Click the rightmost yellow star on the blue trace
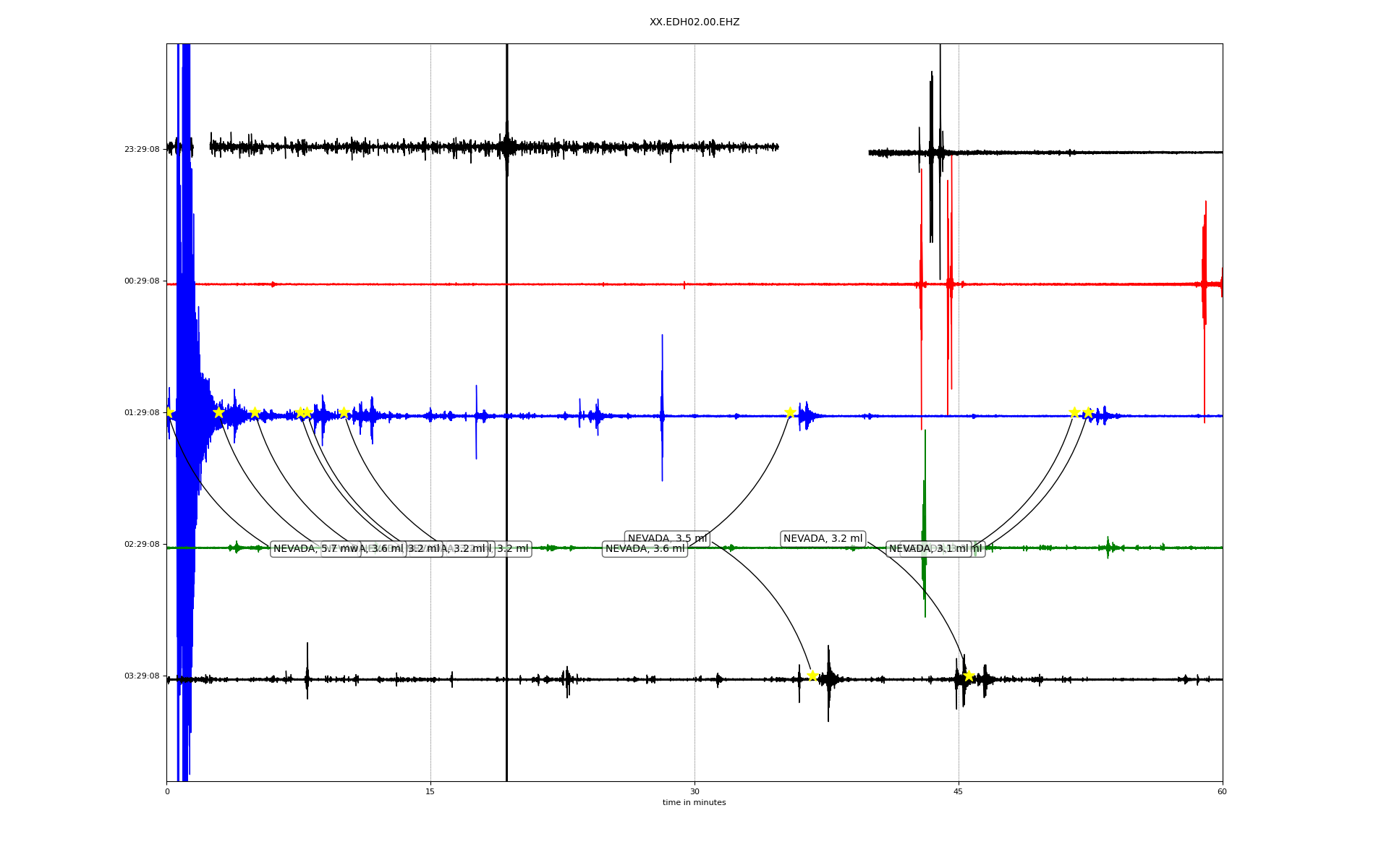Viewport: 1389px width, 868px height. click(x=1087, y=412)
